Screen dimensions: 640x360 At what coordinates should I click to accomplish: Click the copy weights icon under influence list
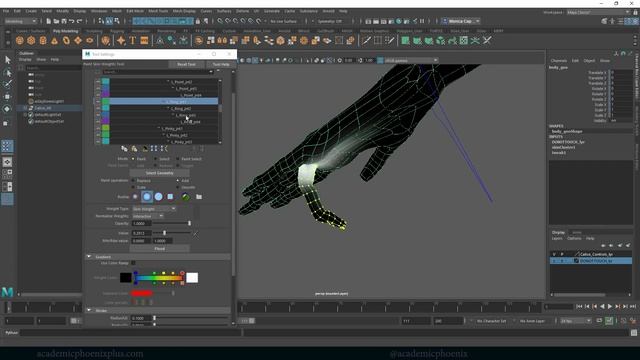[x=124, y=149]
